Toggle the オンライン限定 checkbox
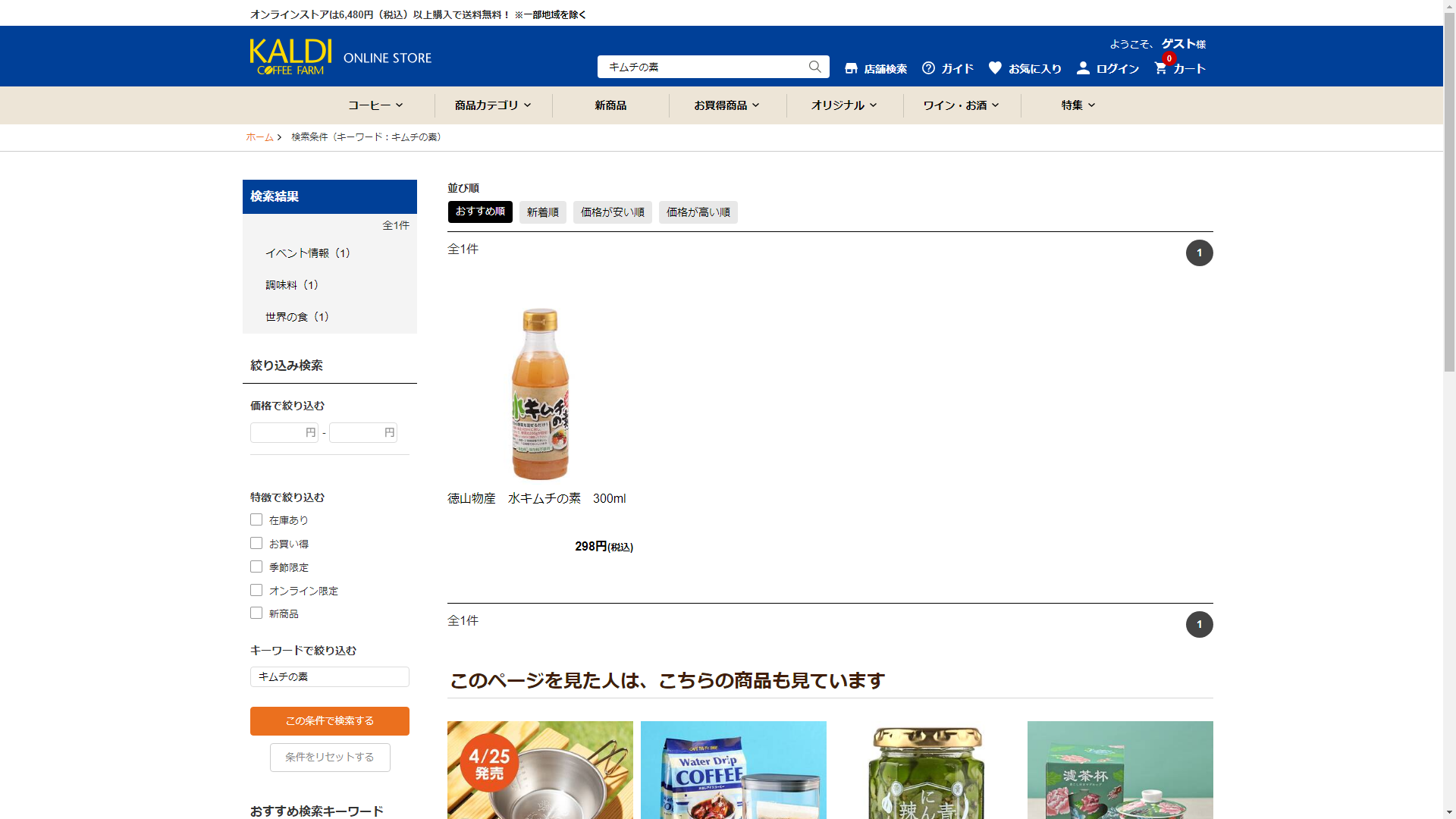 [x=256, y=591]
